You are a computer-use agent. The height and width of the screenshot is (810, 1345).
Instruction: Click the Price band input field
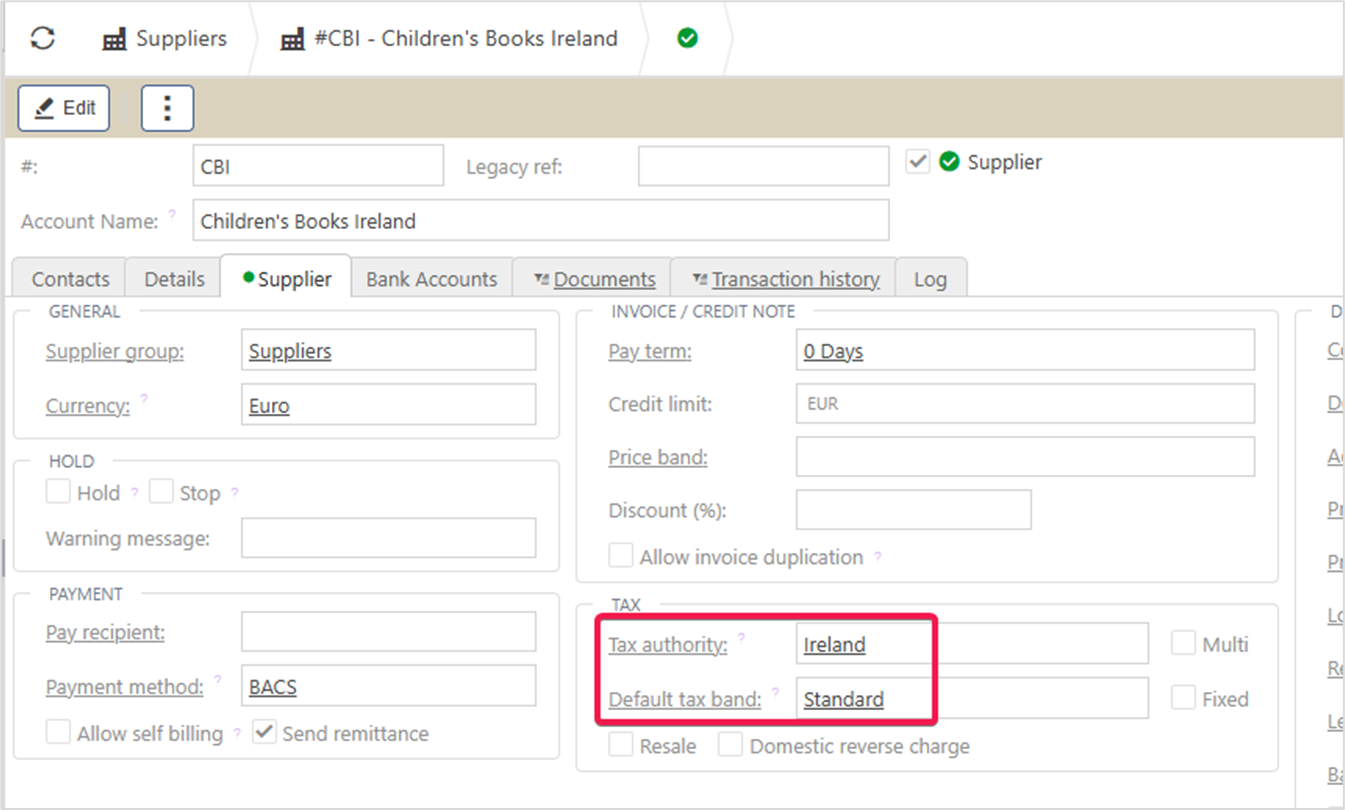[x=1025, y=456]
